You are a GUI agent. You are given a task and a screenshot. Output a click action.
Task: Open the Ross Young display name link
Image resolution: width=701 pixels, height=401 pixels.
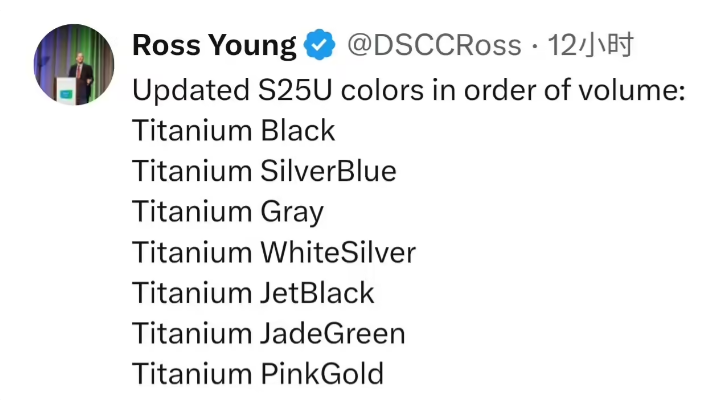tap(214, 46)
